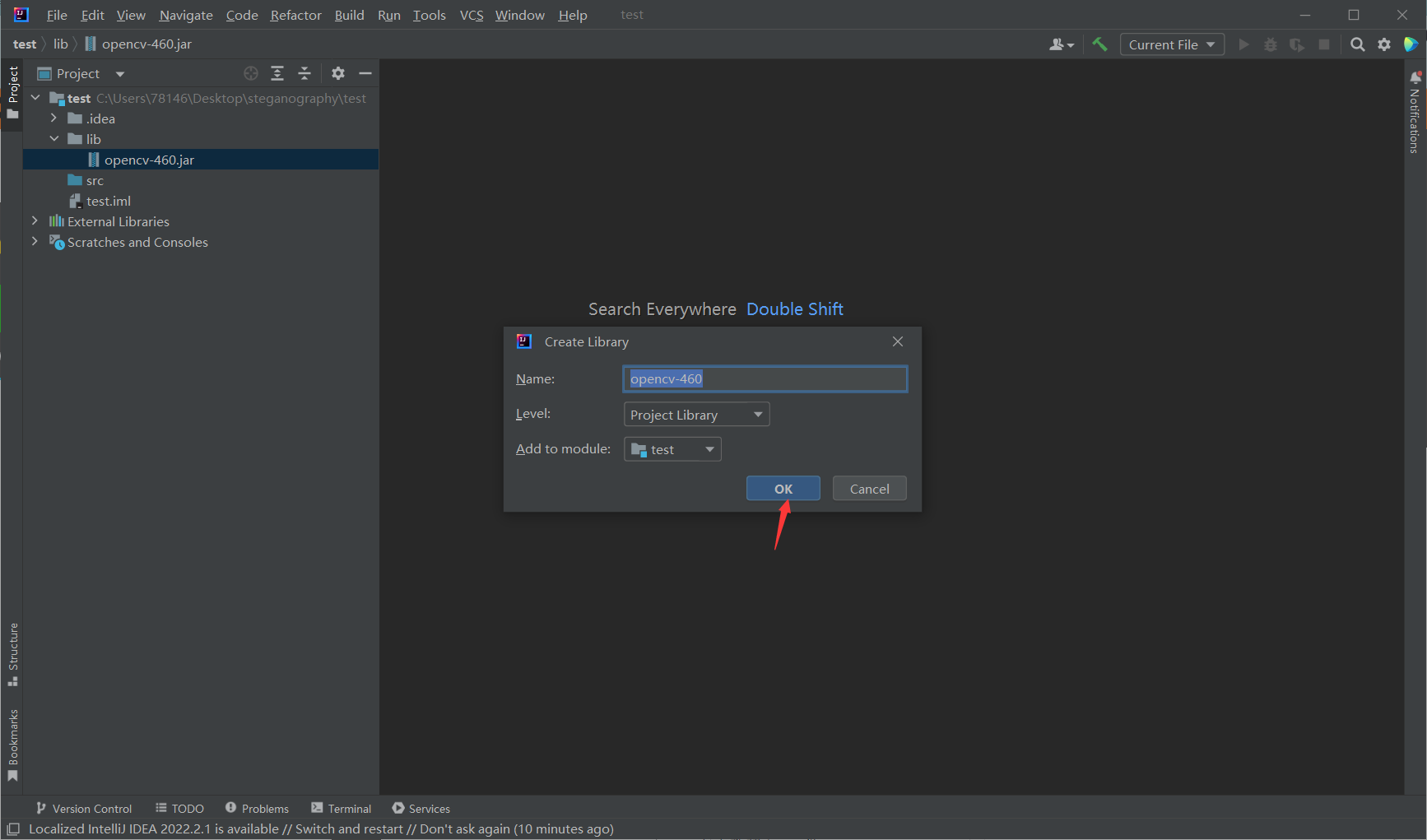Click the JetBrains Toolbox colorful icon
This screenshot has height=840, width=1427.
coord(1411,44)
